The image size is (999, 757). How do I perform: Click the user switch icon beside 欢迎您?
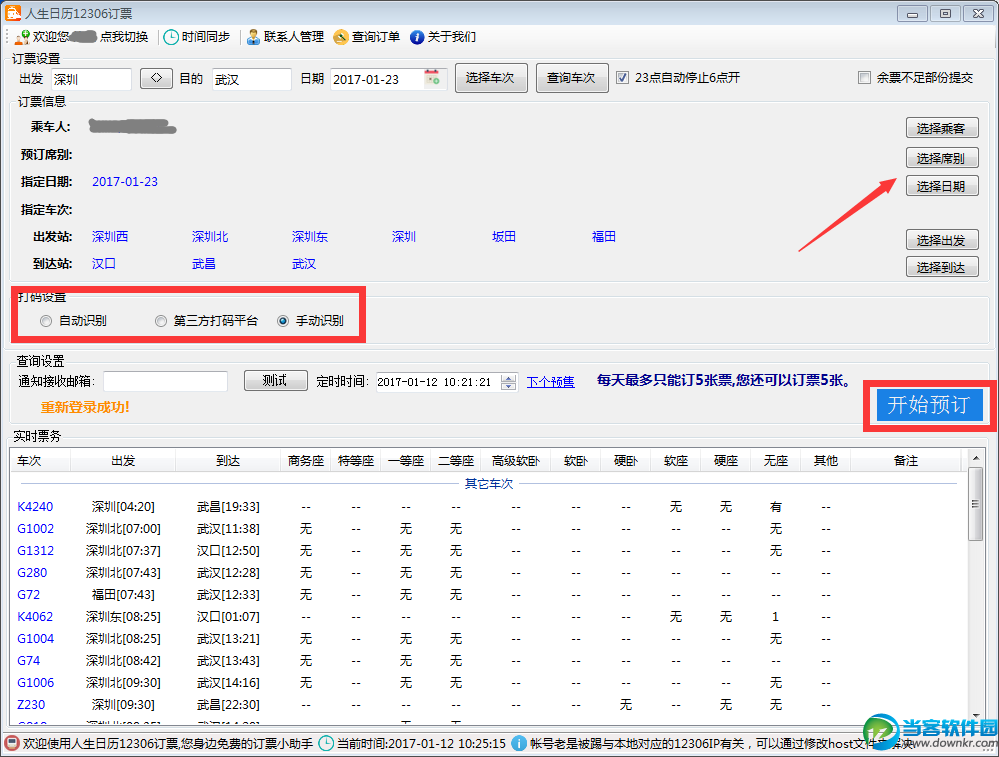(x=22, y=37)
